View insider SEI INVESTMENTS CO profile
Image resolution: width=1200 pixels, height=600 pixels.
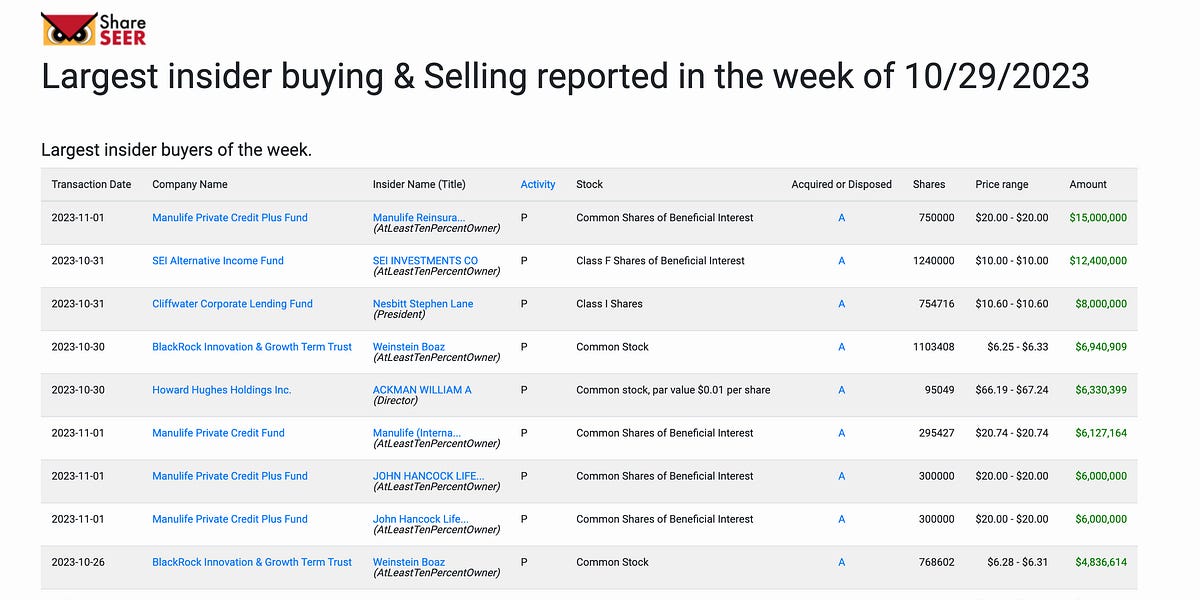(x=425, y=260)
